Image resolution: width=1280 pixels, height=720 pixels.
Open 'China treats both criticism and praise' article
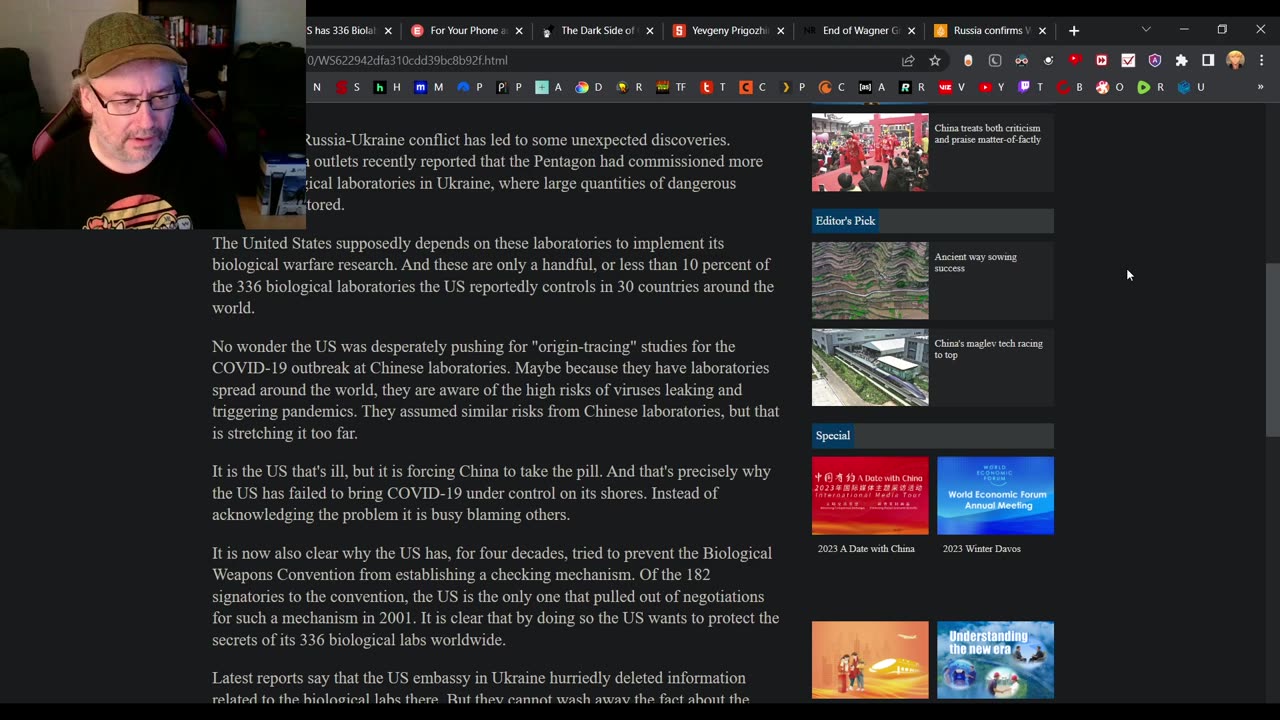pos(987,134)
